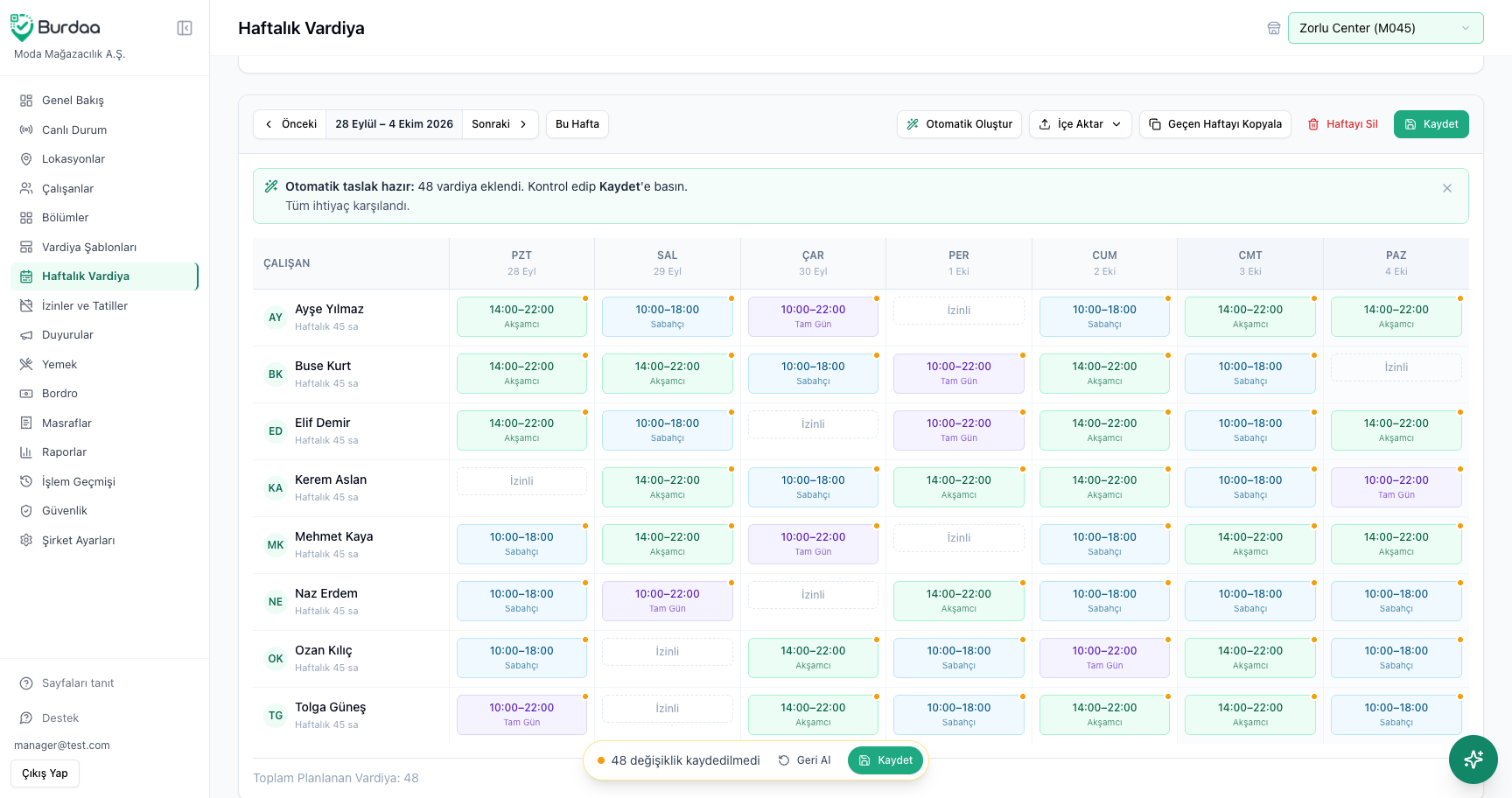Open Genel Bakış from sidebar
The width and height of the screenshot is (1512, 798).
pos(105,101)
